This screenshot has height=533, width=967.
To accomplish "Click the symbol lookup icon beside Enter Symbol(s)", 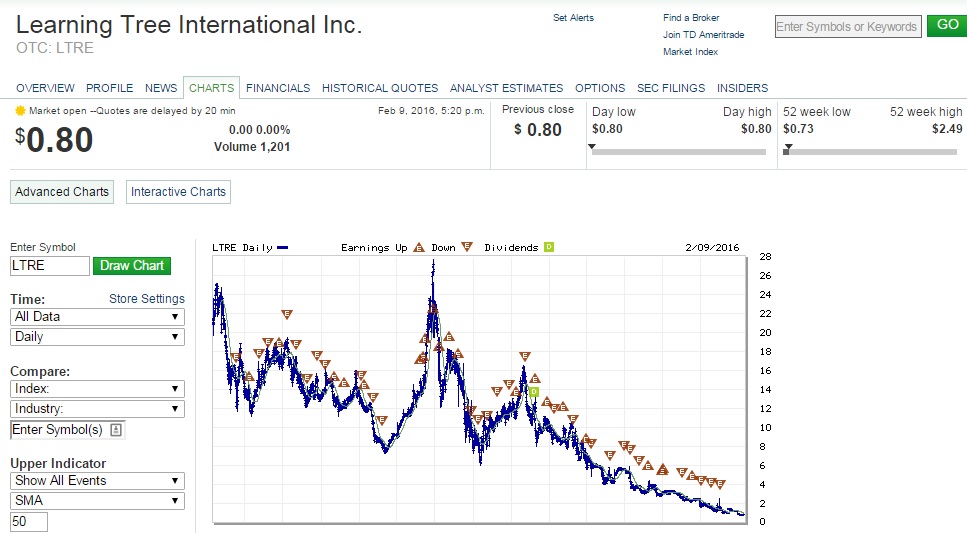I will tap(116, 430).
